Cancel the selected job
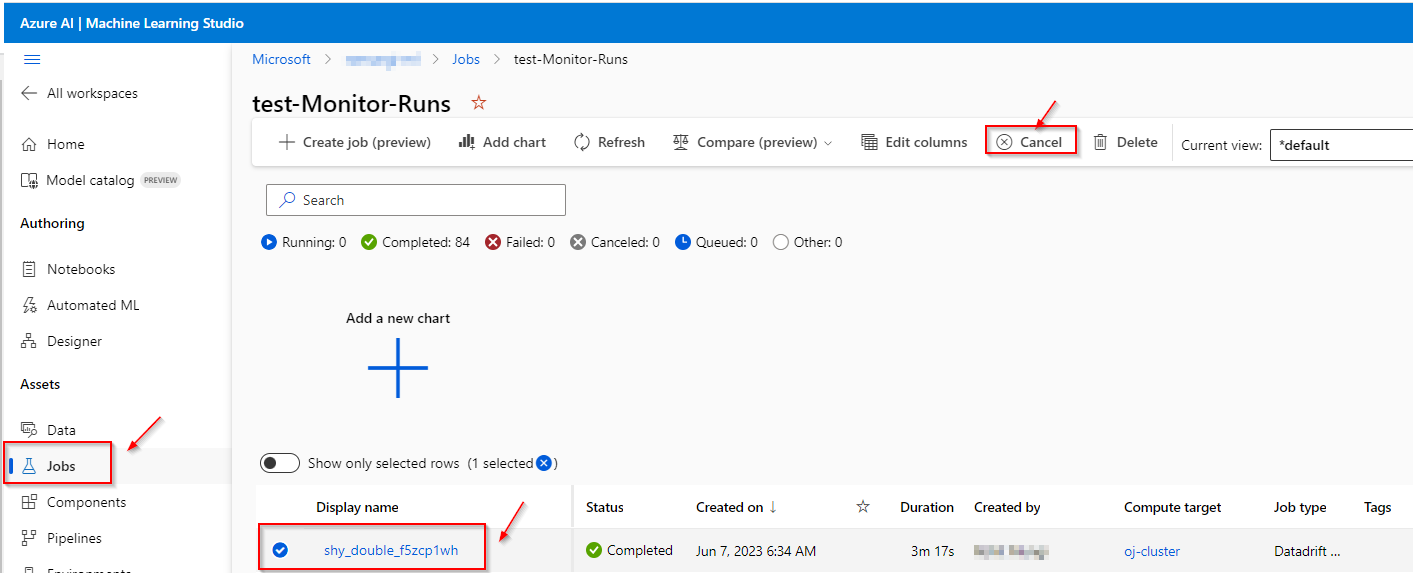This screenshot has width=1413, height=573. coord(1030,142)
